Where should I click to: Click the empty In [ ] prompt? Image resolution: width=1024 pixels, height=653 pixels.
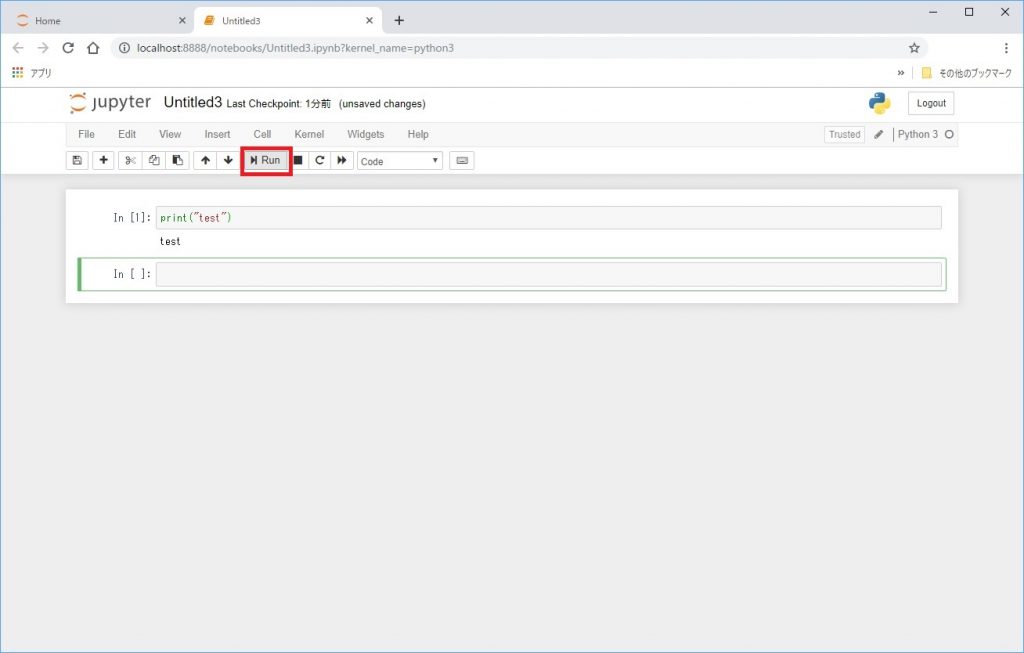tap(132, 274)
